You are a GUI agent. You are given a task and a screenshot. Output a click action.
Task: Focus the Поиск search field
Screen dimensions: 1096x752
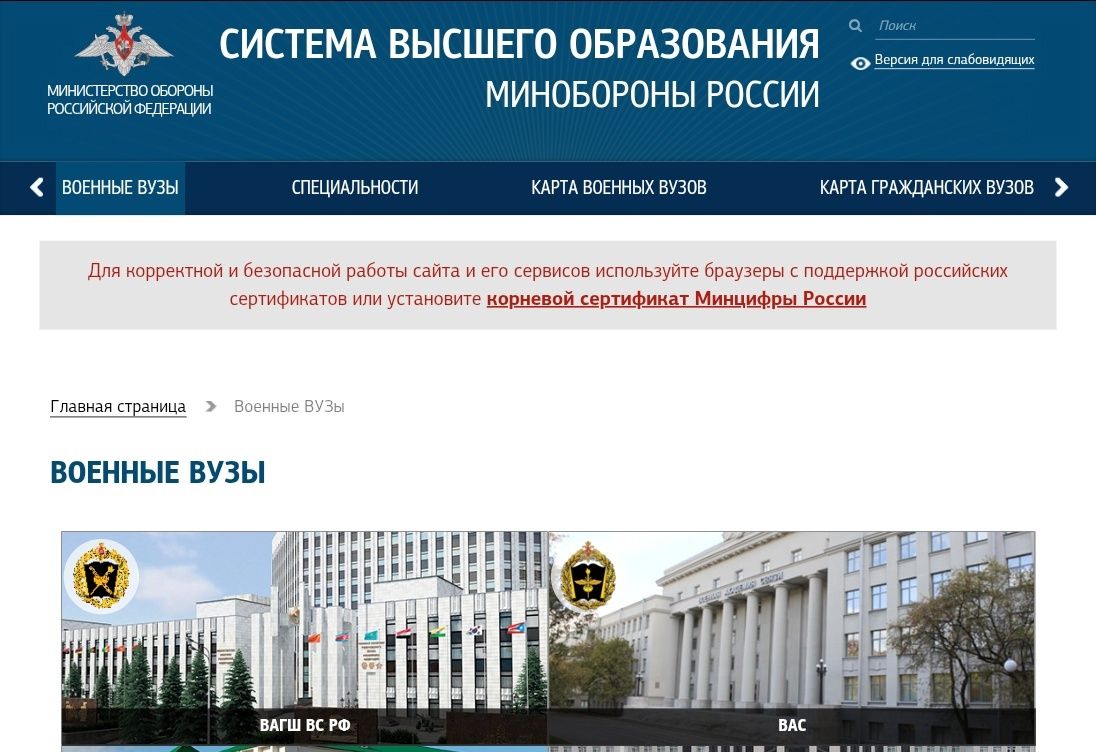(x=954, y=26)
